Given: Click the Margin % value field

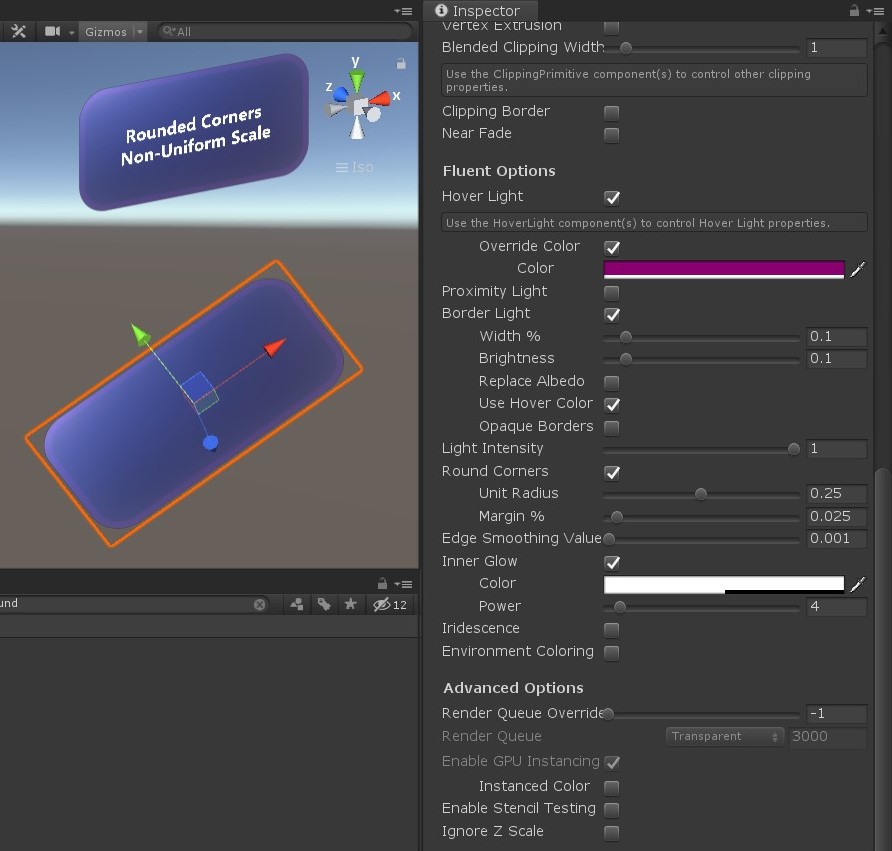Looking at the screenshot, I should 836,517.
